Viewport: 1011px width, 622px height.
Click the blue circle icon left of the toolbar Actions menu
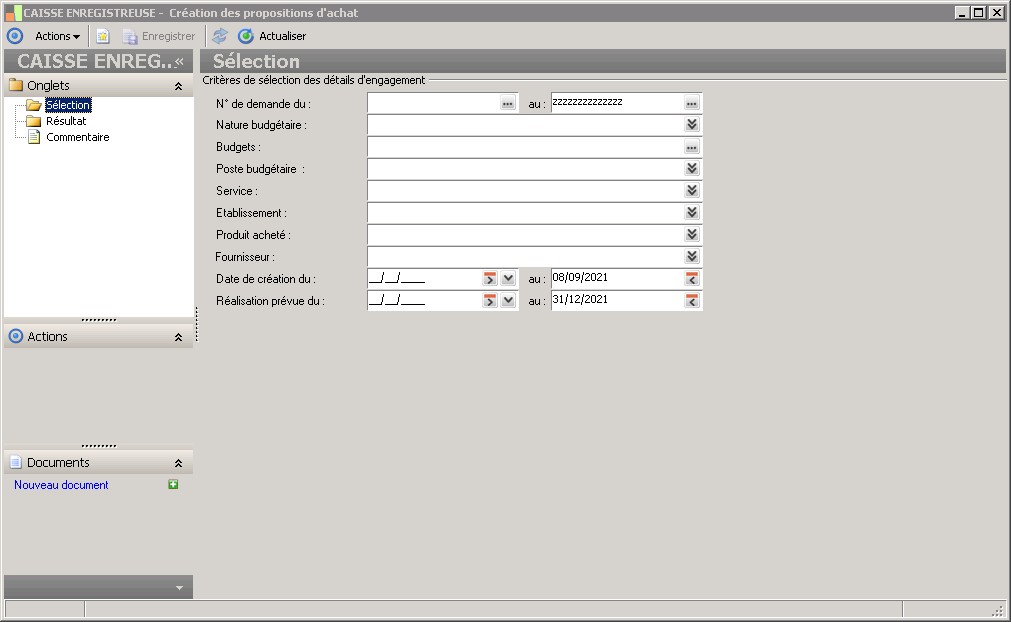pyautogui.click(x=15, y=36)
